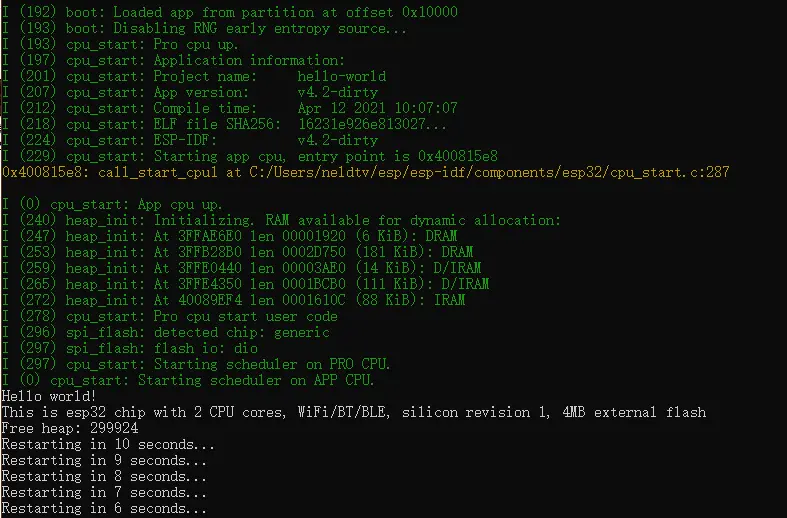Click the 'Restarting in 6 seconds...' line
The width and height of the screenshot is (787, 518).
click(104, 508)
